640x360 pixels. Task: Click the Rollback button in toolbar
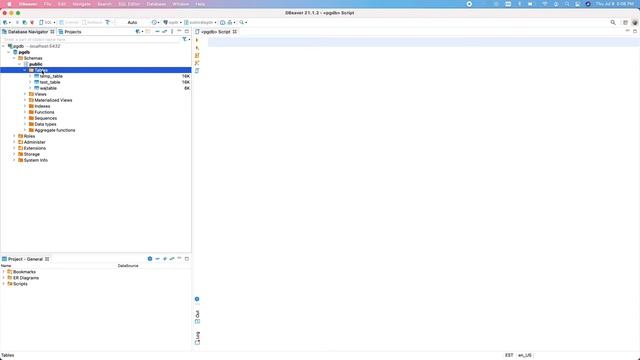point(92,22)
